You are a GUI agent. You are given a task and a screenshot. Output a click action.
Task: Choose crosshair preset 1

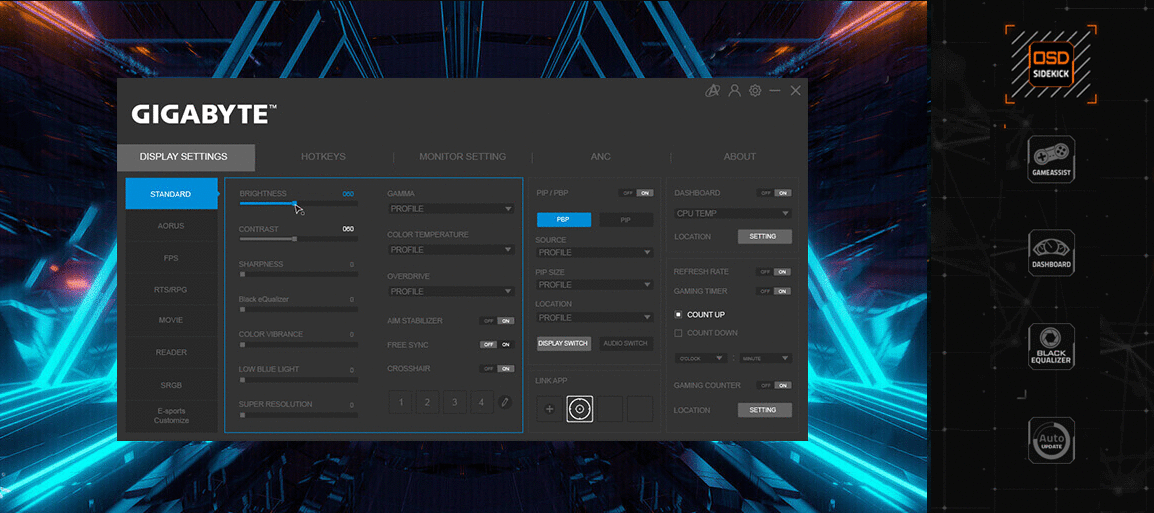tap(400, 402)
